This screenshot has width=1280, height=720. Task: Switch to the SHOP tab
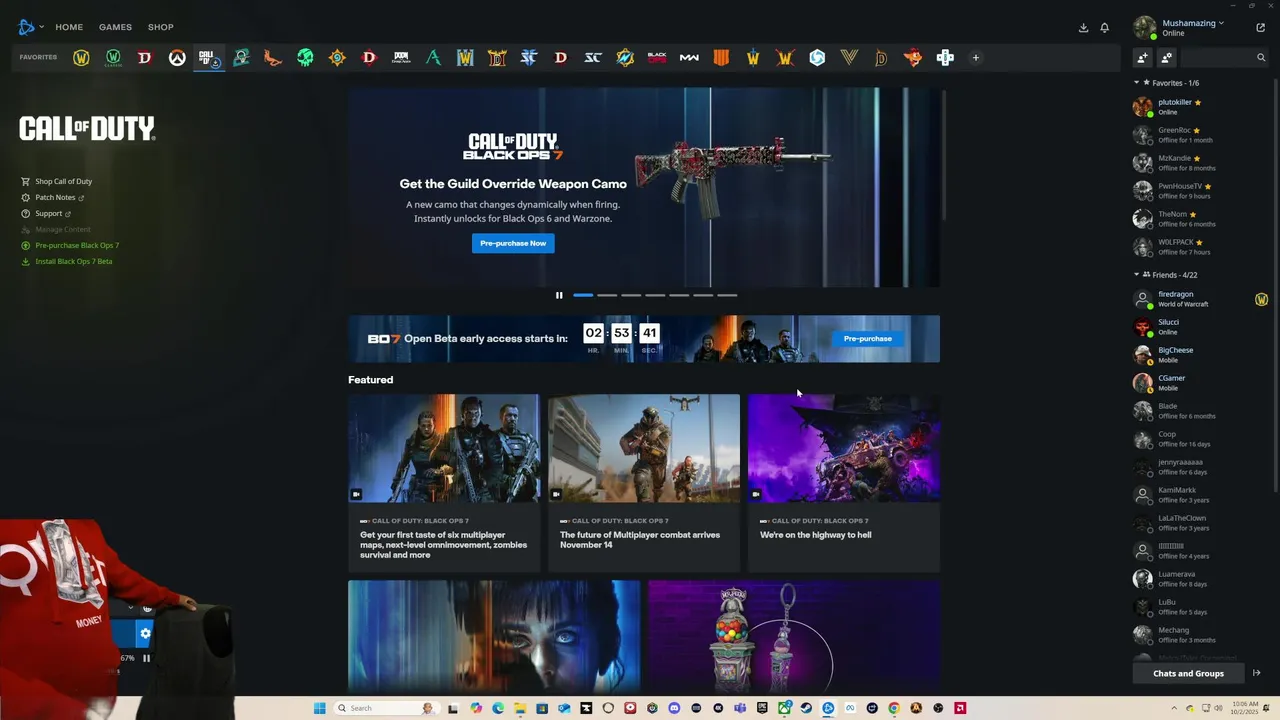[x=160, y=27]
